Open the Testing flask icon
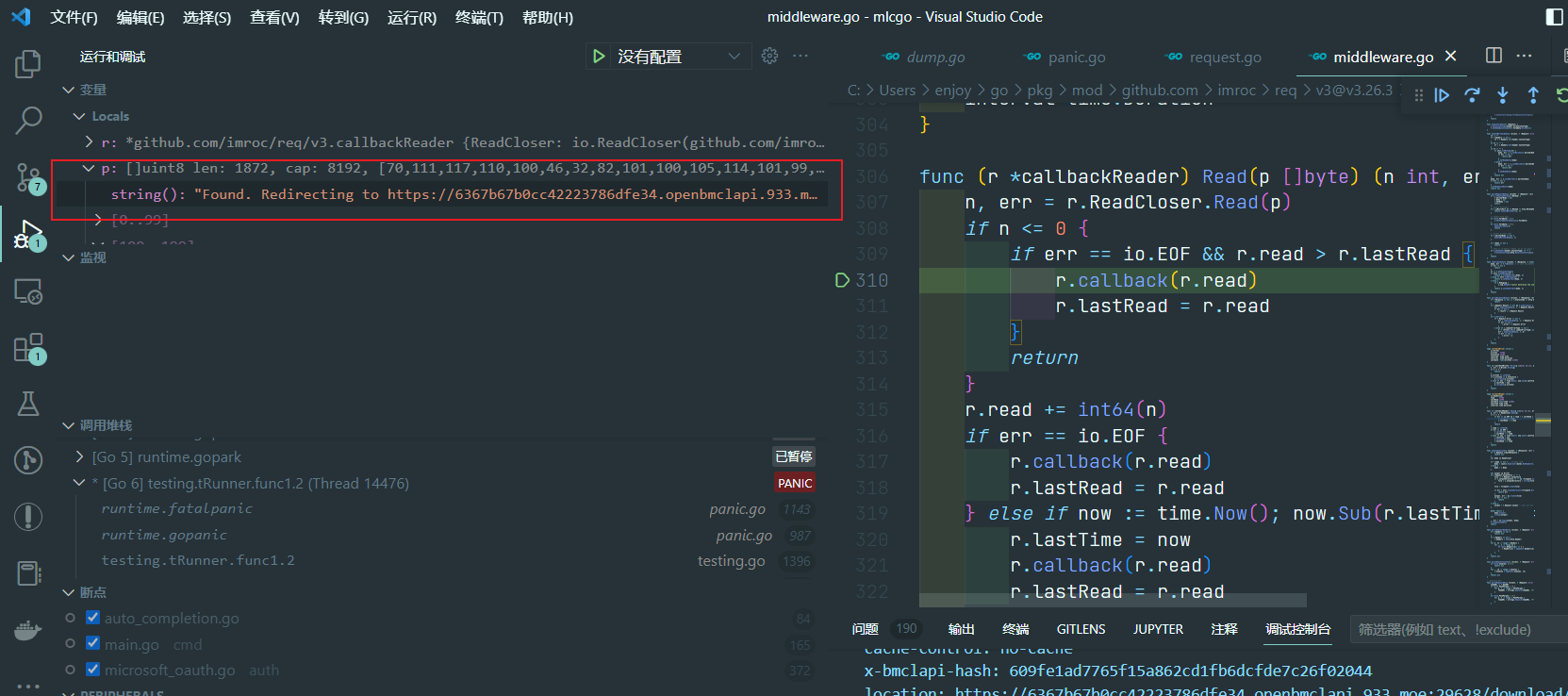Image resolution: width=1568 pixels, height=696 pixels. point(28,404)
